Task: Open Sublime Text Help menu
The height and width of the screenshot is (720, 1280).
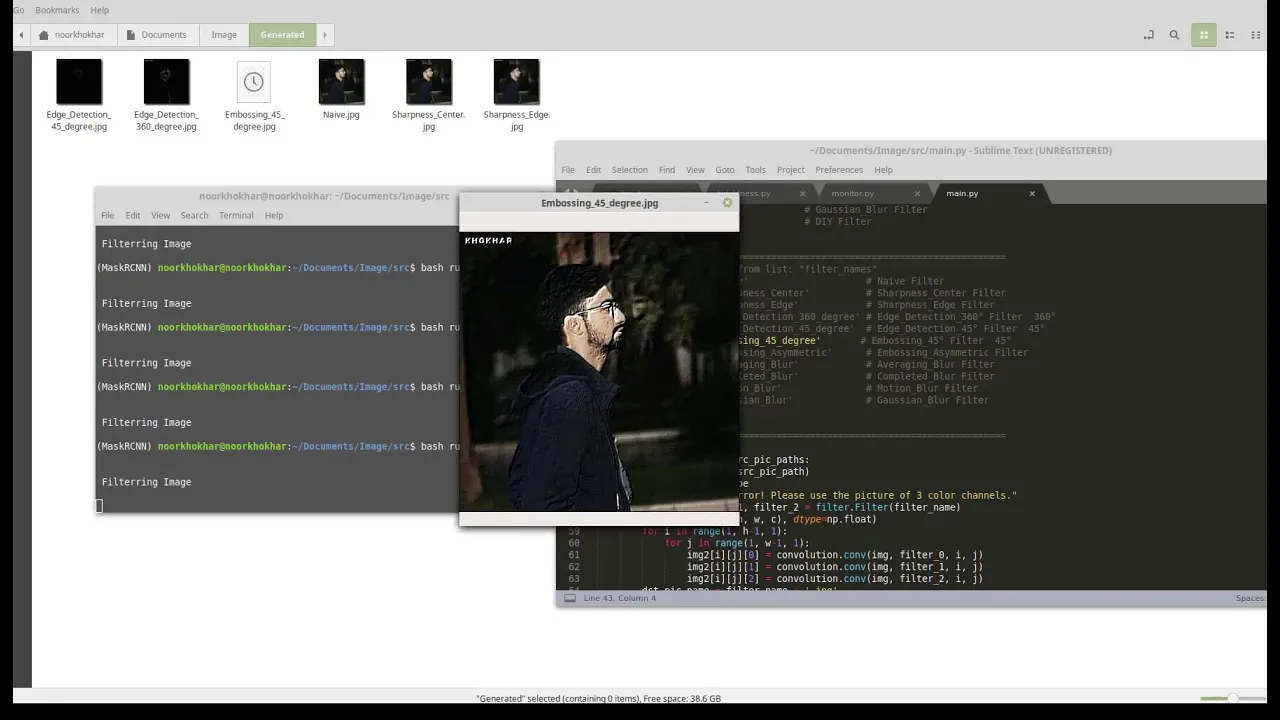Action: pos(883,170)
